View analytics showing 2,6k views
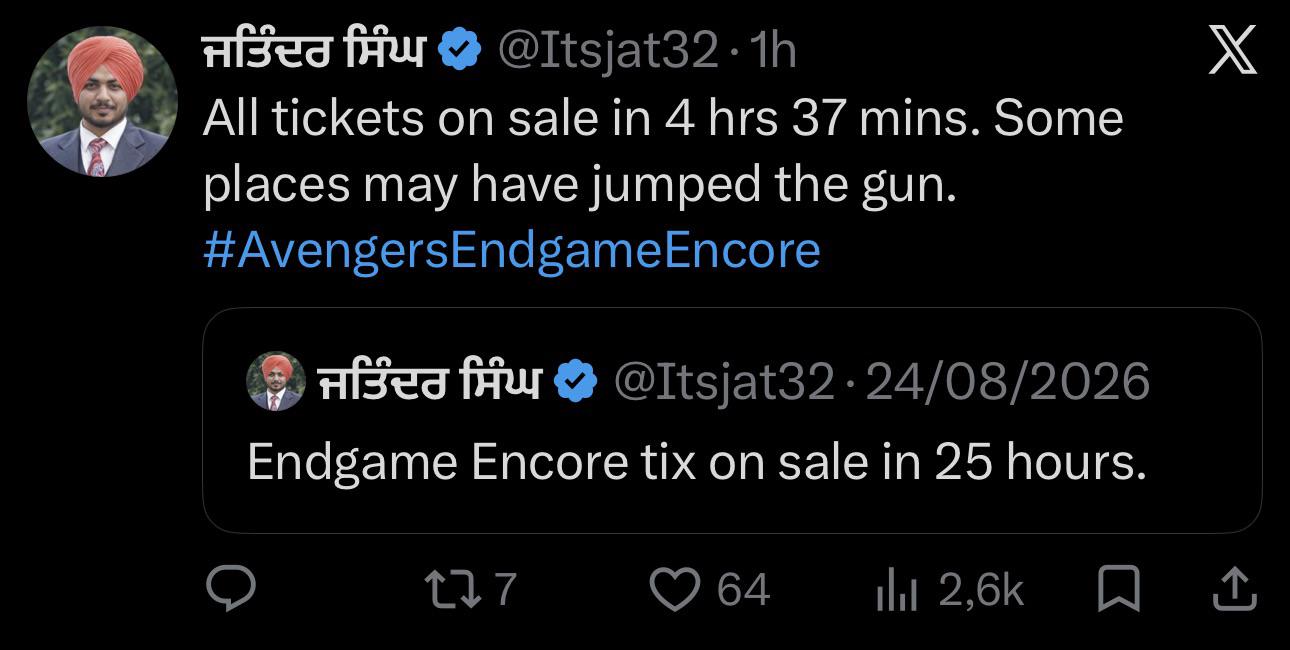1290x650 pixels. 949,589
